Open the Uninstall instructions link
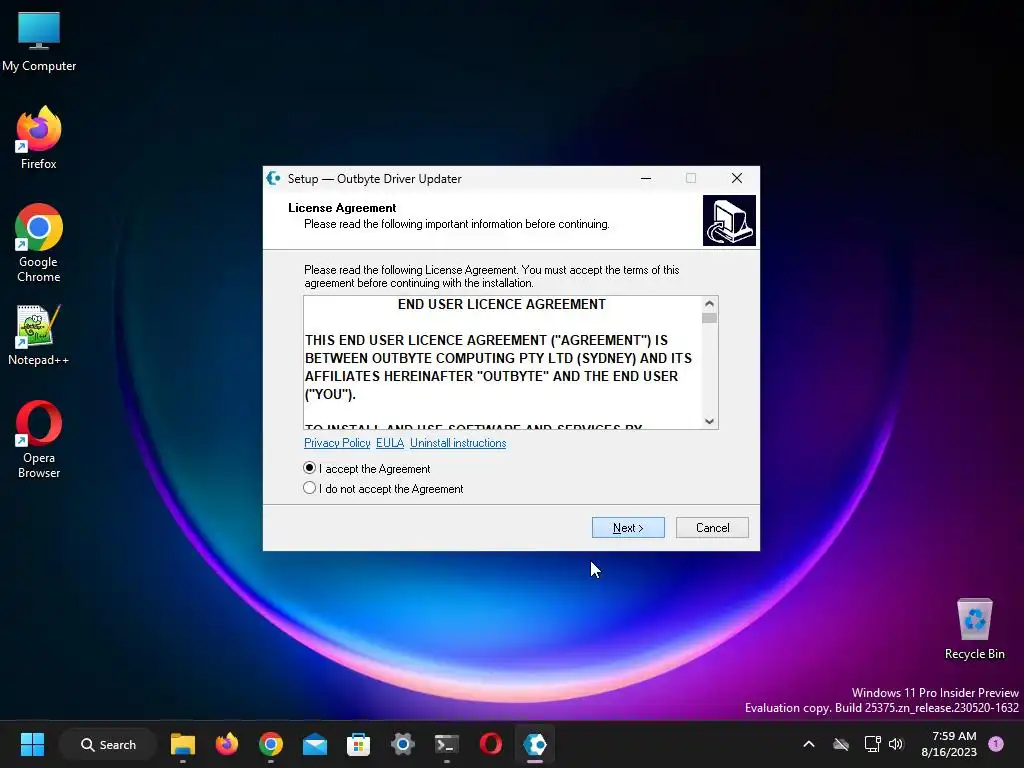The width and height of the screenshot is (1024, 768). coord(458,443)
